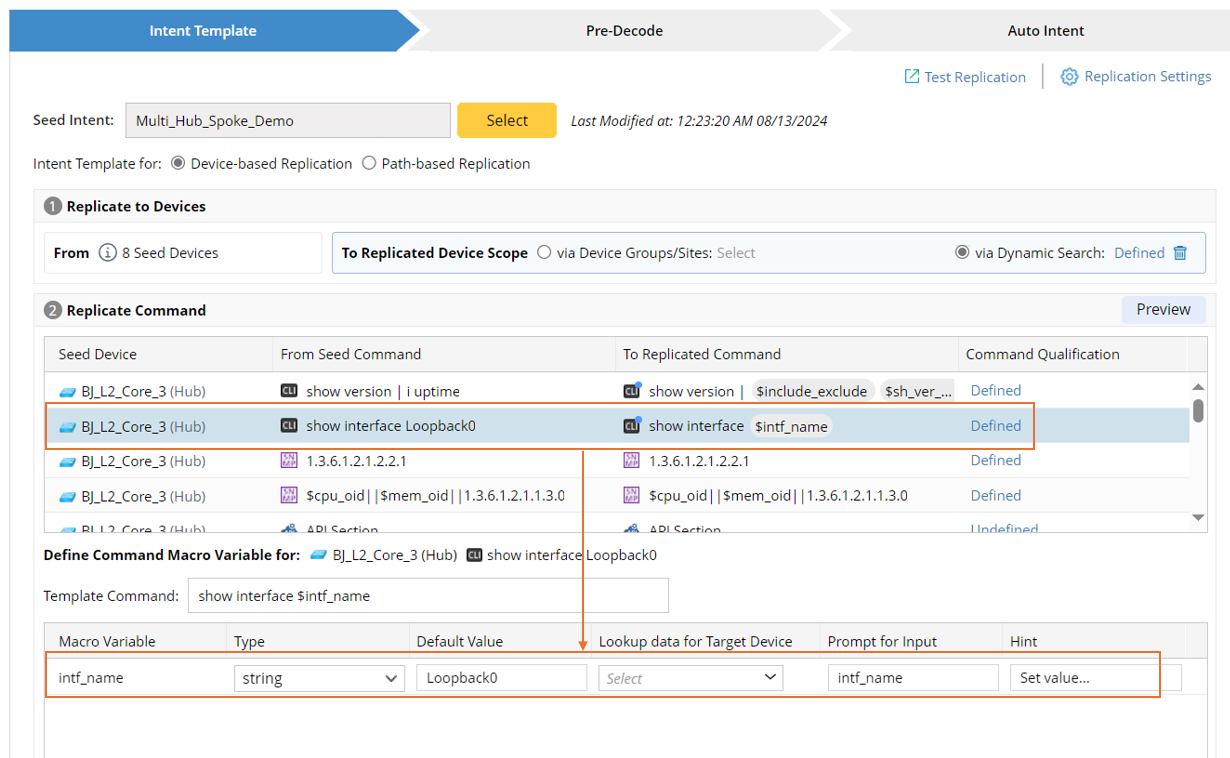Screen dimensions: 1230x758
Task: Click the Preview button
Action: [1163, 310]
